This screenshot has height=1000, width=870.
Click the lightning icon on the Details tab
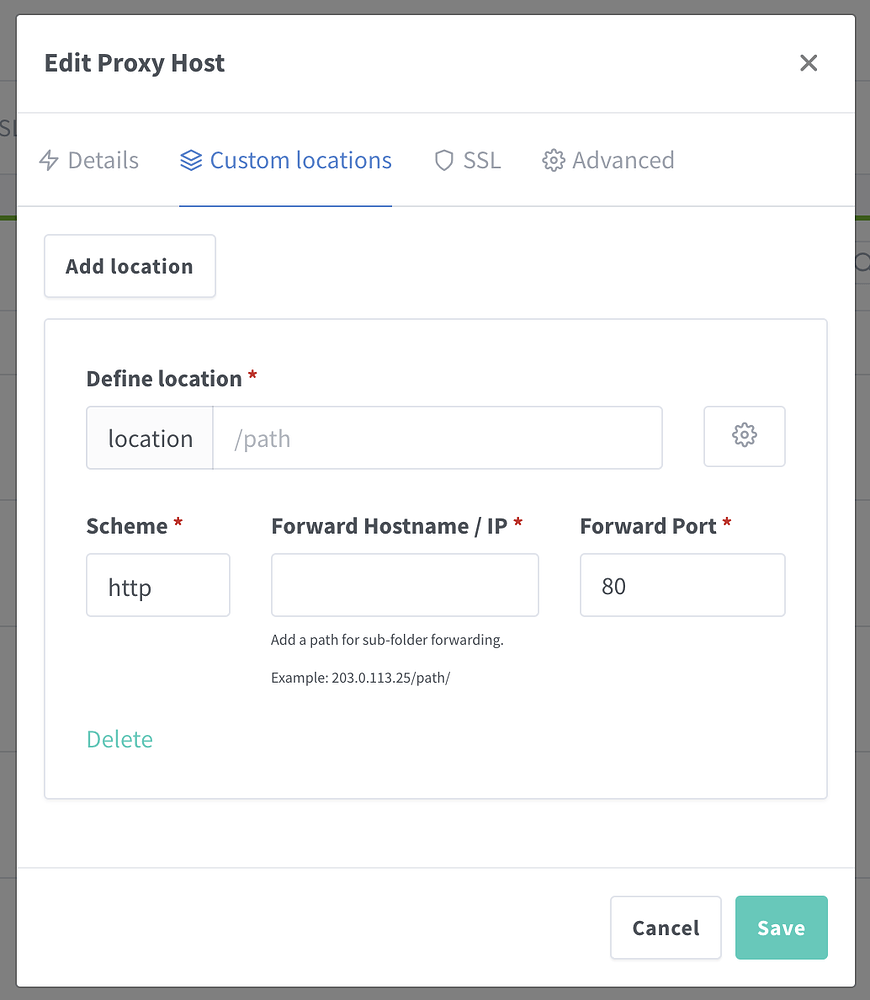pyautogui.click(x=49, y=160)
